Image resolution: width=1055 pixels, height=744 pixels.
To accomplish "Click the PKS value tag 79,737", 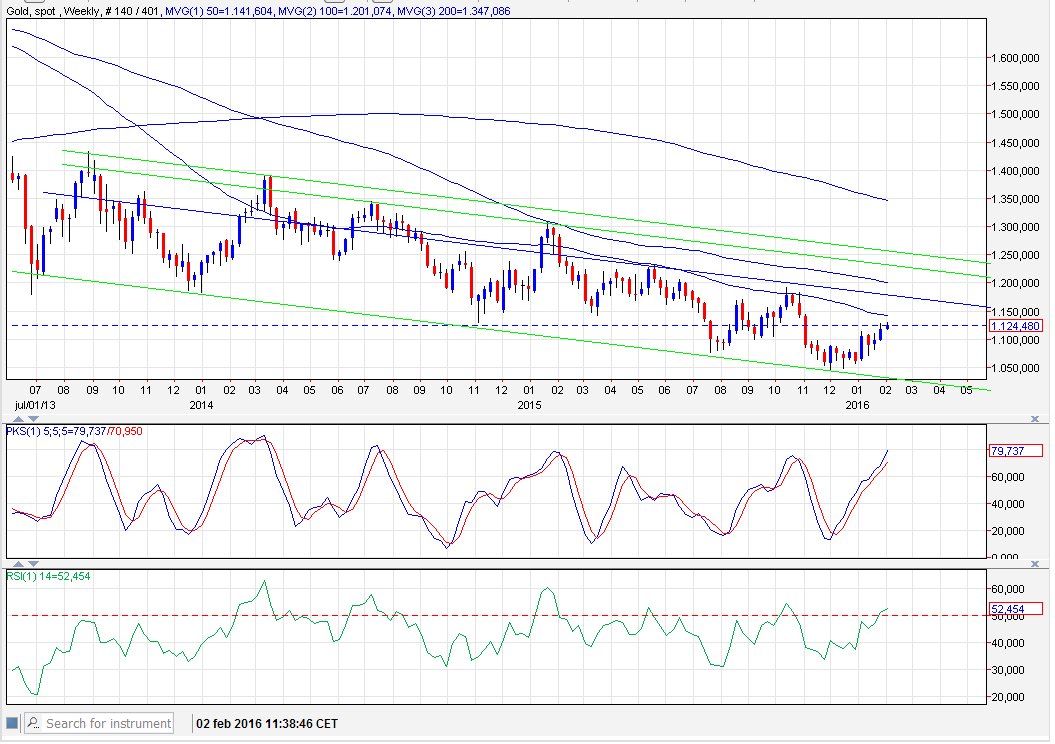I will pyautogui.click(x=1016, y=451).
